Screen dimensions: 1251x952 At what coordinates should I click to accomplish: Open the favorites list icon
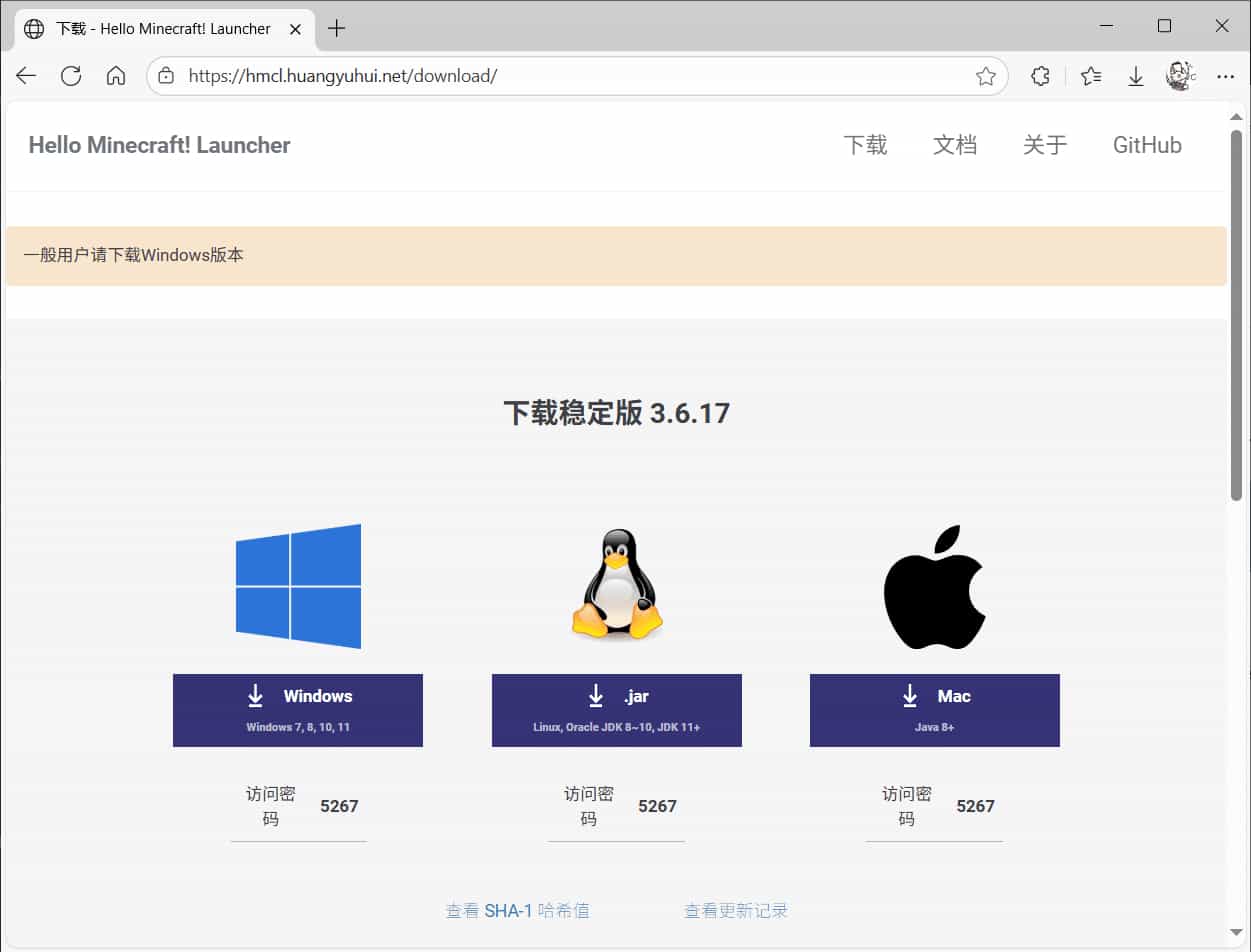click(1091, 76)
